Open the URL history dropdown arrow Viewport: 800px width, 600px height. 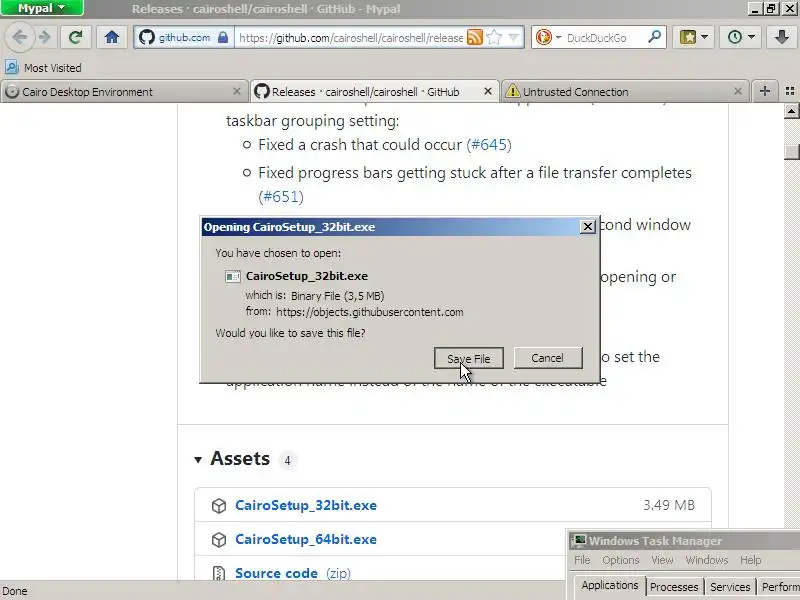(514, 37)
